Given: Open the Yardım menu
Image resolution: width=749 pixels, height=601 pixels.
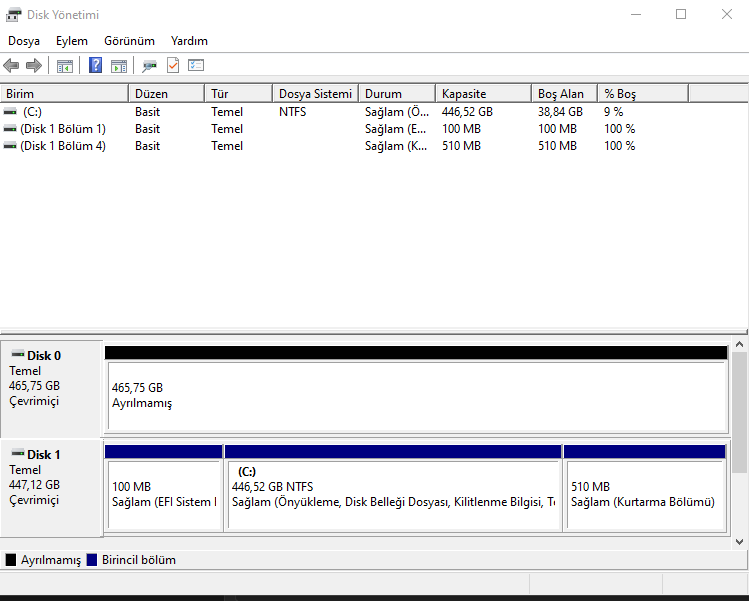Looking at the screenshot, I should pyautogui.click(x=189, y=41).
